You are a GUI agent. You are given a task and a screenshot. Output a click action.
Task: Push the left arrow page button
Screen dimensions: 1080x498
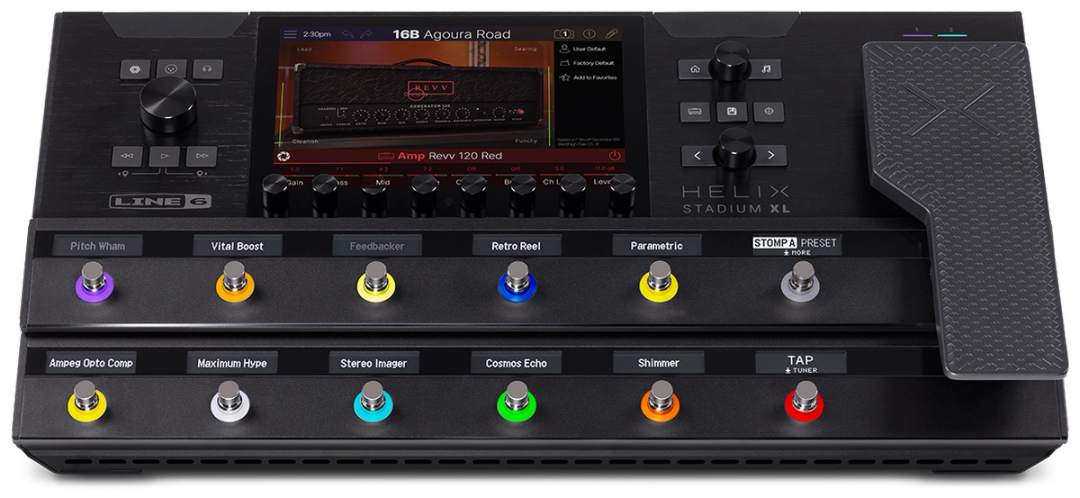(697, 155)
